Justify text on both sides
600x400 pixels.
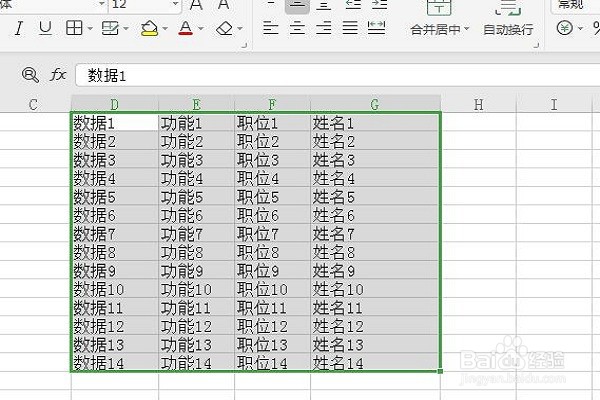point(350,28)
